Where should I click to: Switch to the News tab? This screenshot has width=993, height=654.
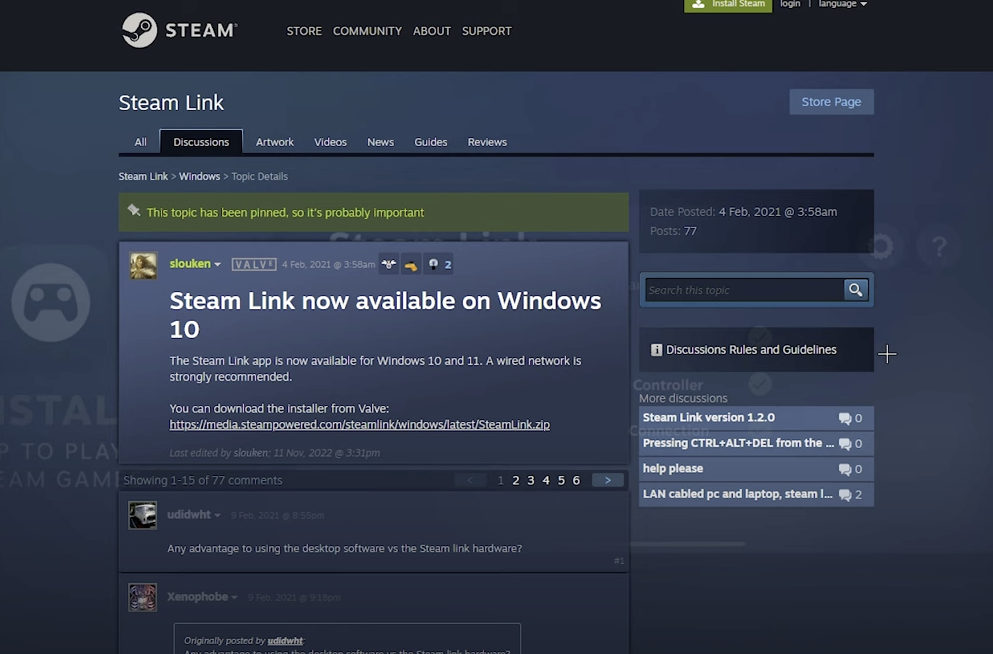[381, 142]
